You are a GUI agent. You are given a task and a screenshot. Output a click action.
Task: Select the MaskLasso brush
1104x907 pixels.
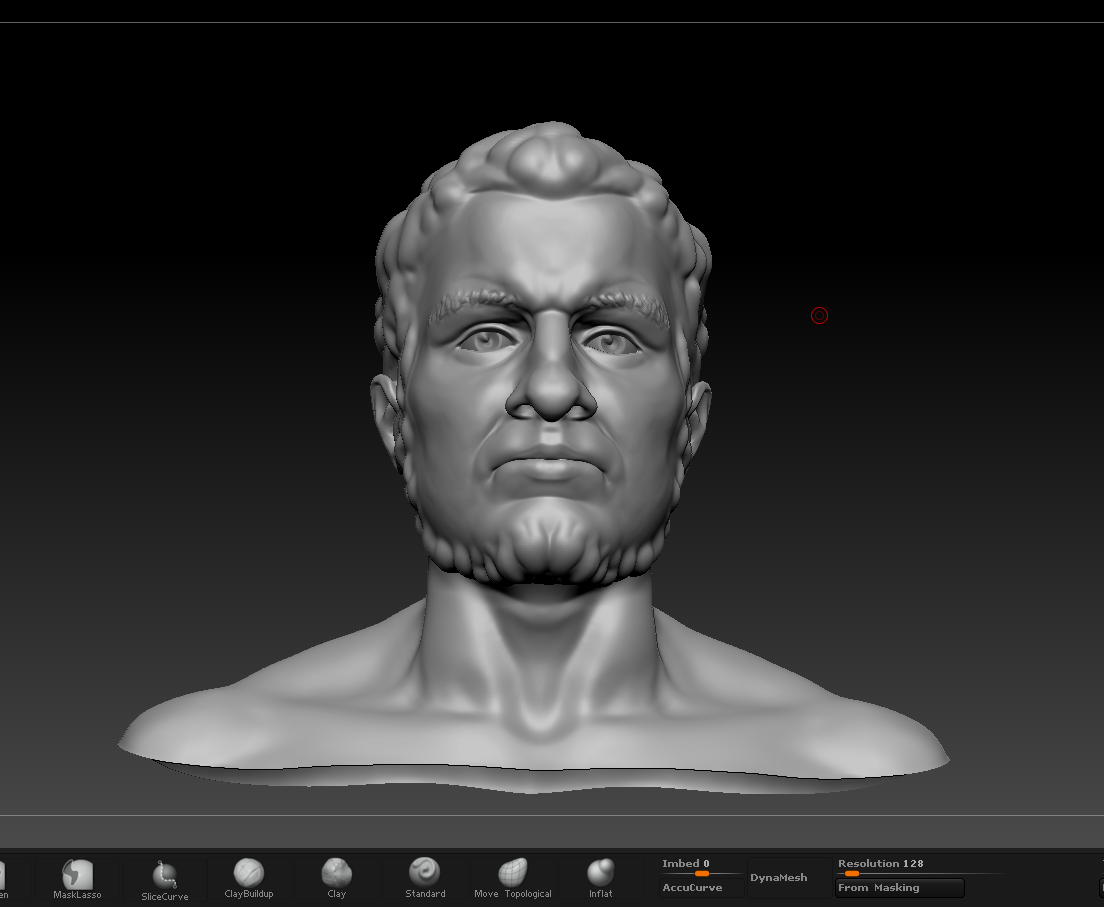click(x=77, y=877)
